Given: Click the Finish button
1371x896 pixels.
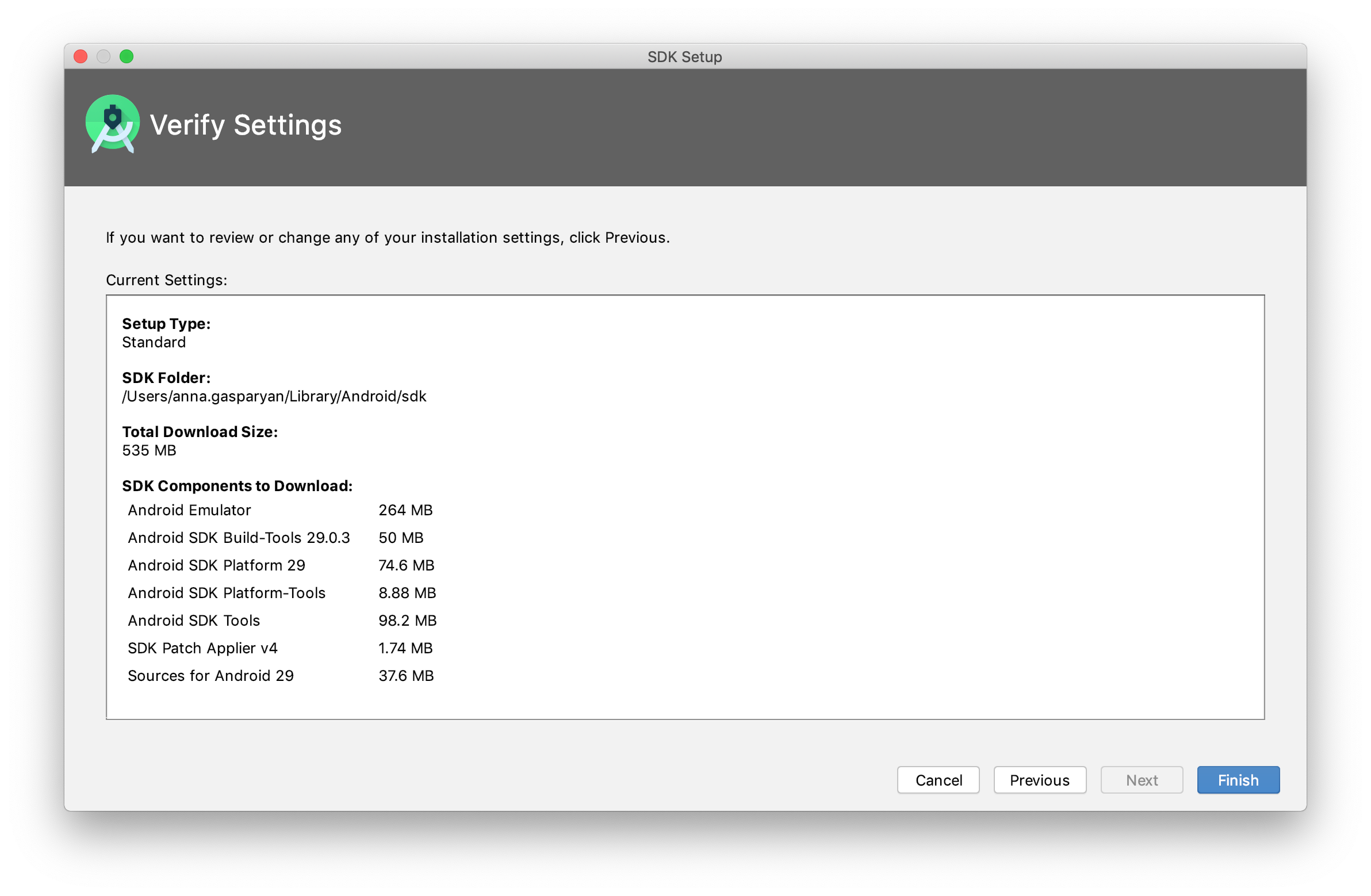Looking at the screenshot, I should click(1238, 780).
